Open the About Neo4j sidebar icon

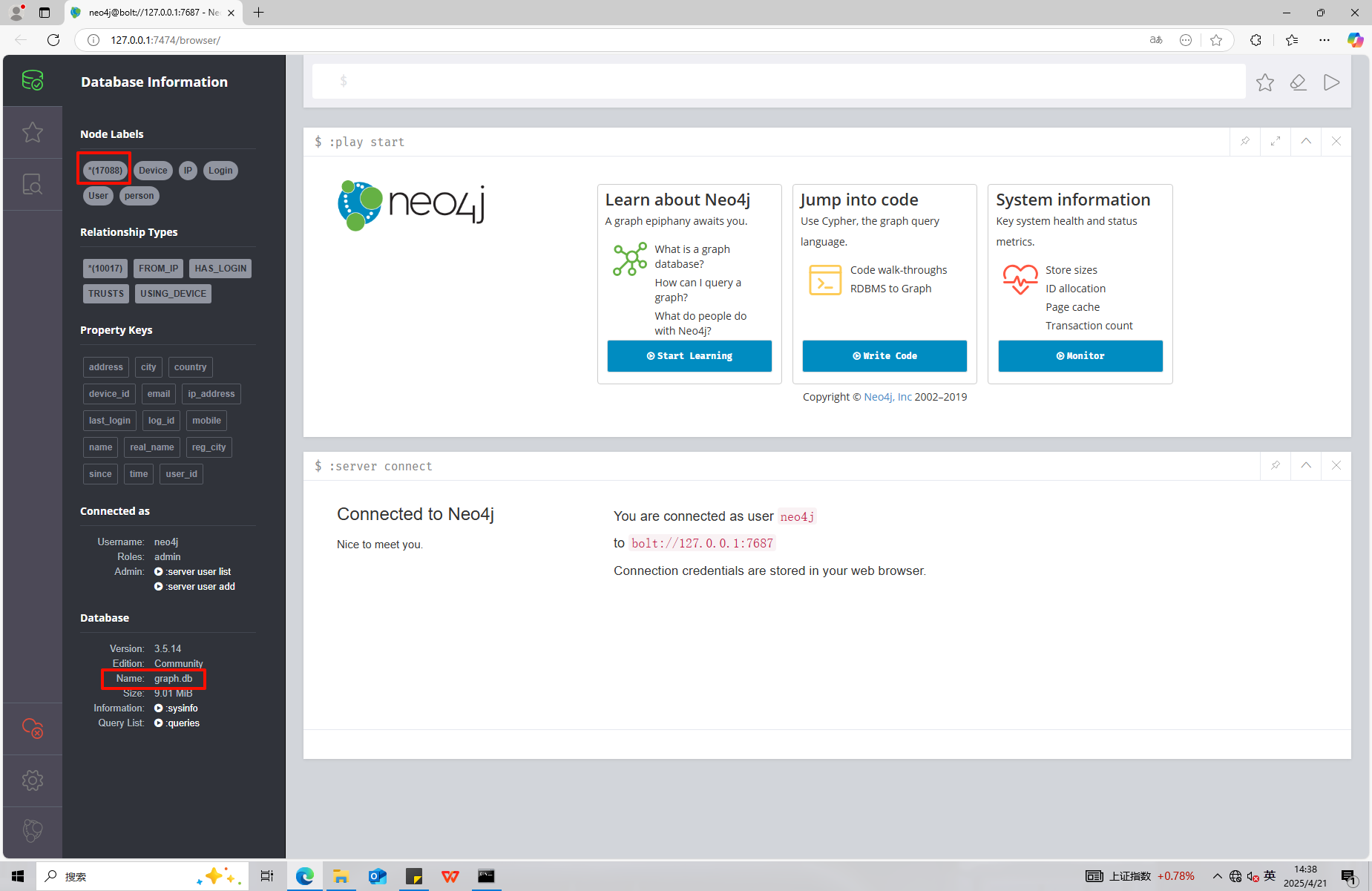coord(33,831)
